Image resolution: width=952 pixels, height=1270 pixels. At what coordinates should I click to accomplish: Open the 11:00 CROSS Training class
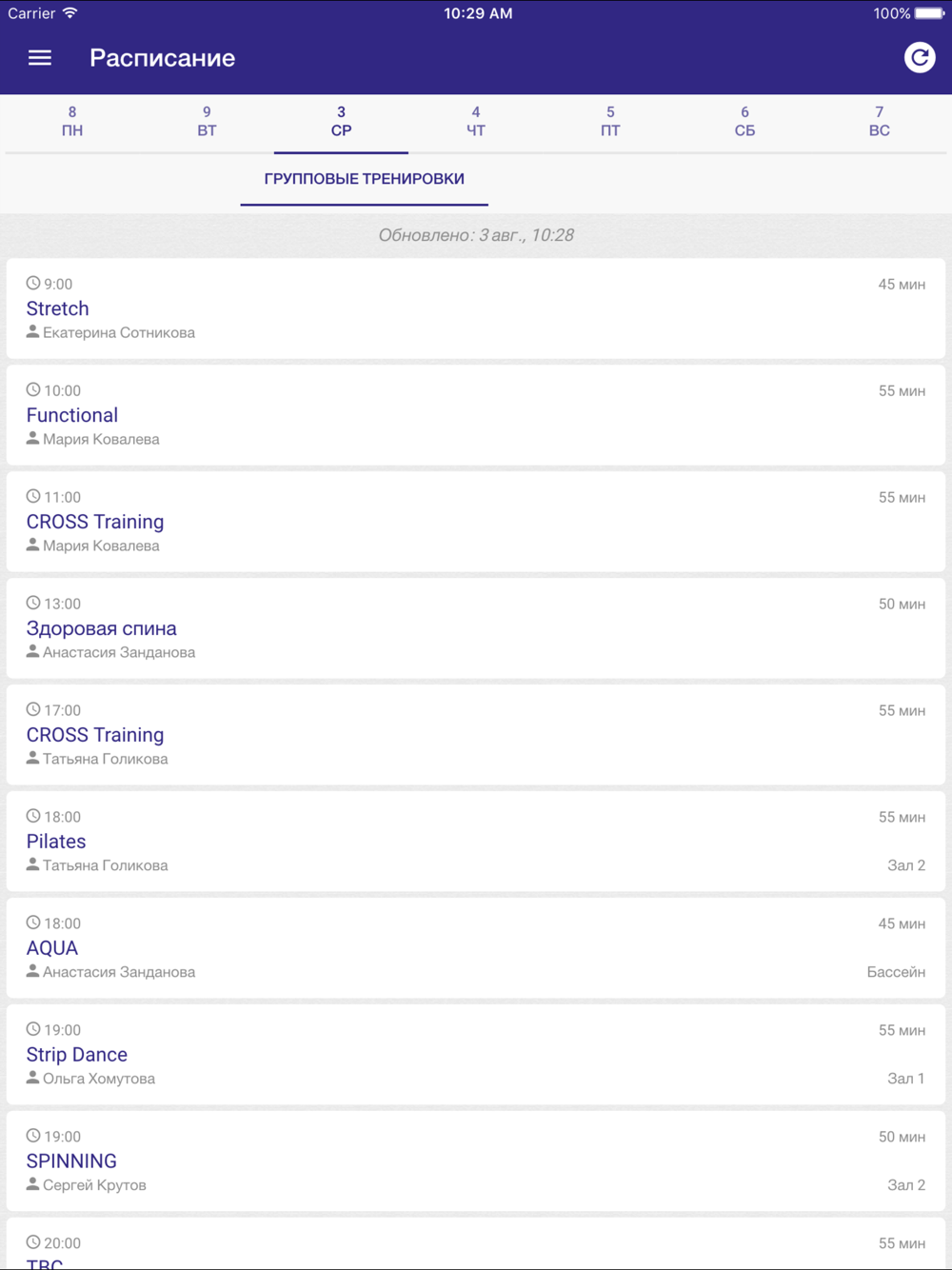(476, 522)
